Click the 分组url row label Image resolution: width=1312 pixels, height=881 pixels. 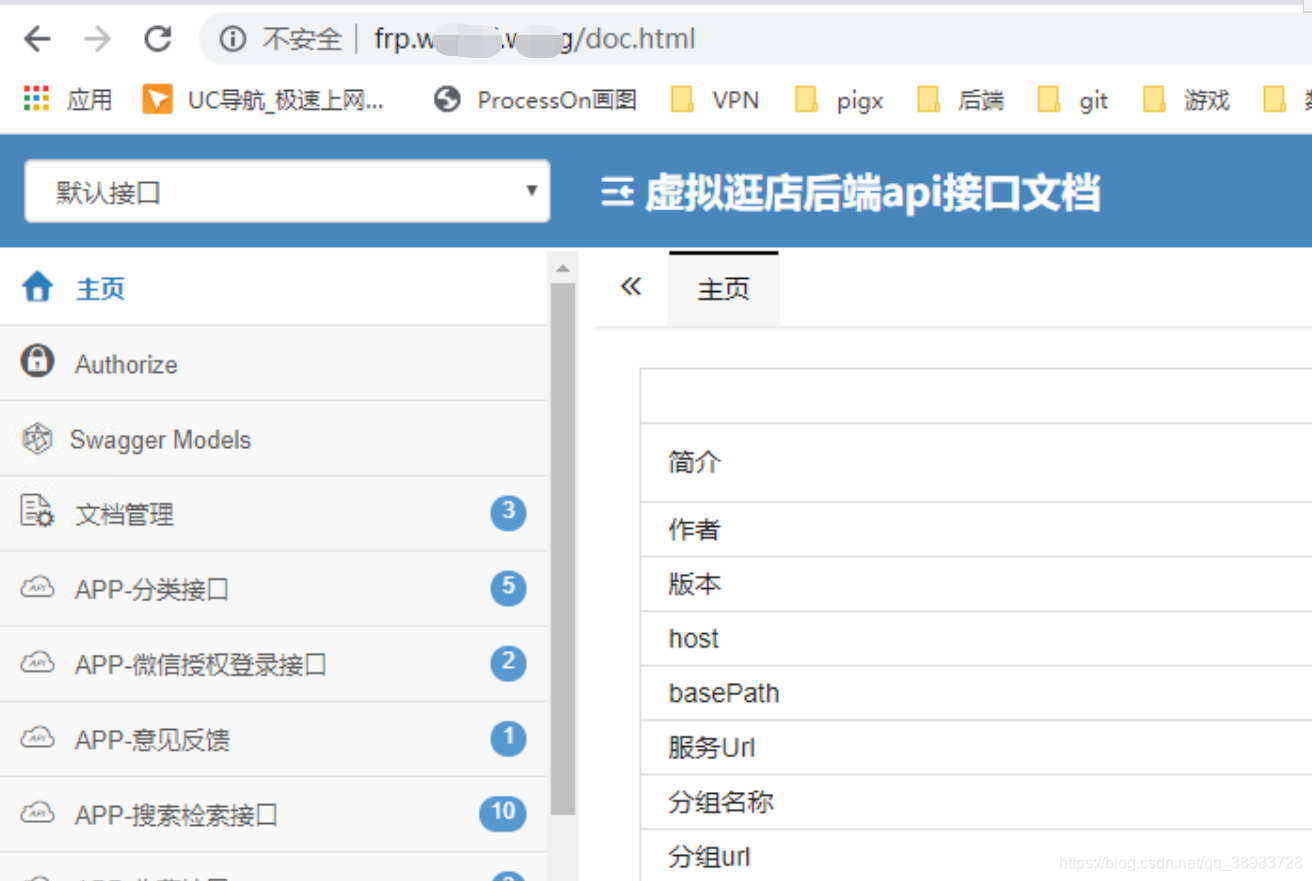709,857
